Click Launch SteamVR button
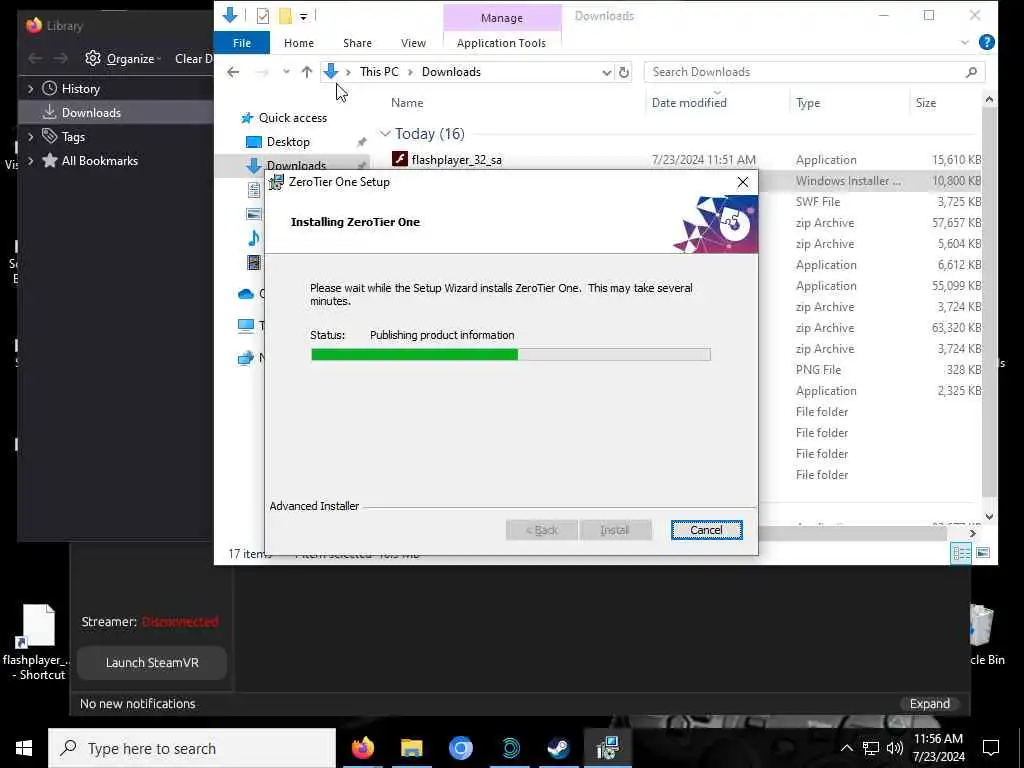 pos(152,662)
